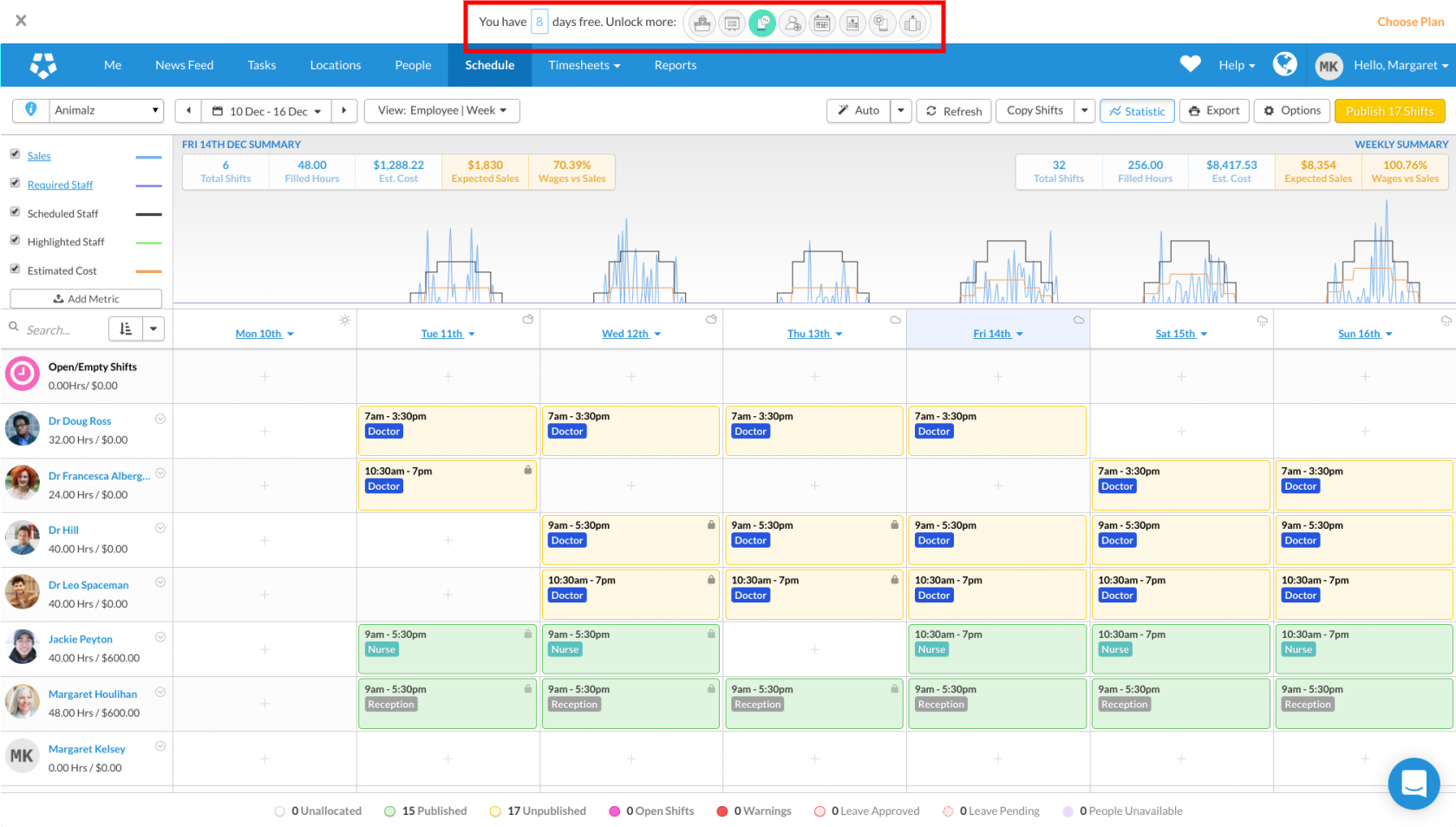Switch to the Reports tab

click(x=675, y=65)
